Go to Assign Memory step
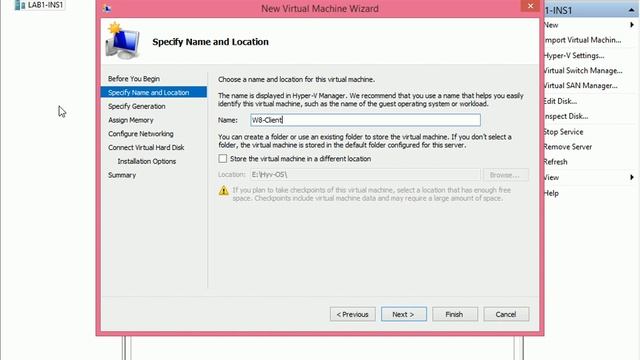 tap(131, 120)
